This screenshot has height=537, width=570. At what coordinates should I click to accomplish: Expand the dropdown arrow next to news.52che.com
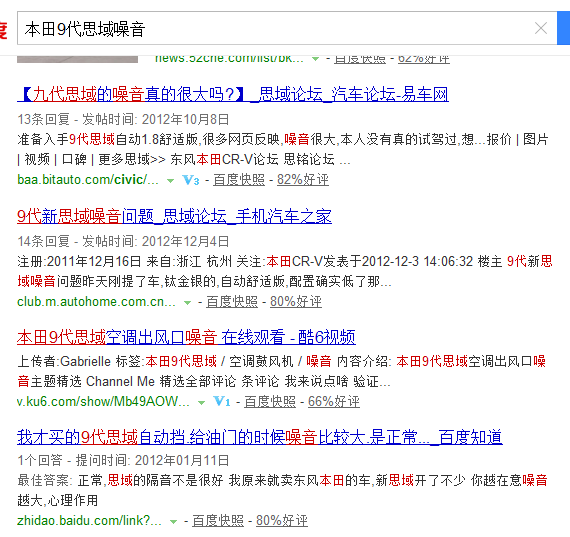(x=315, y=59)
